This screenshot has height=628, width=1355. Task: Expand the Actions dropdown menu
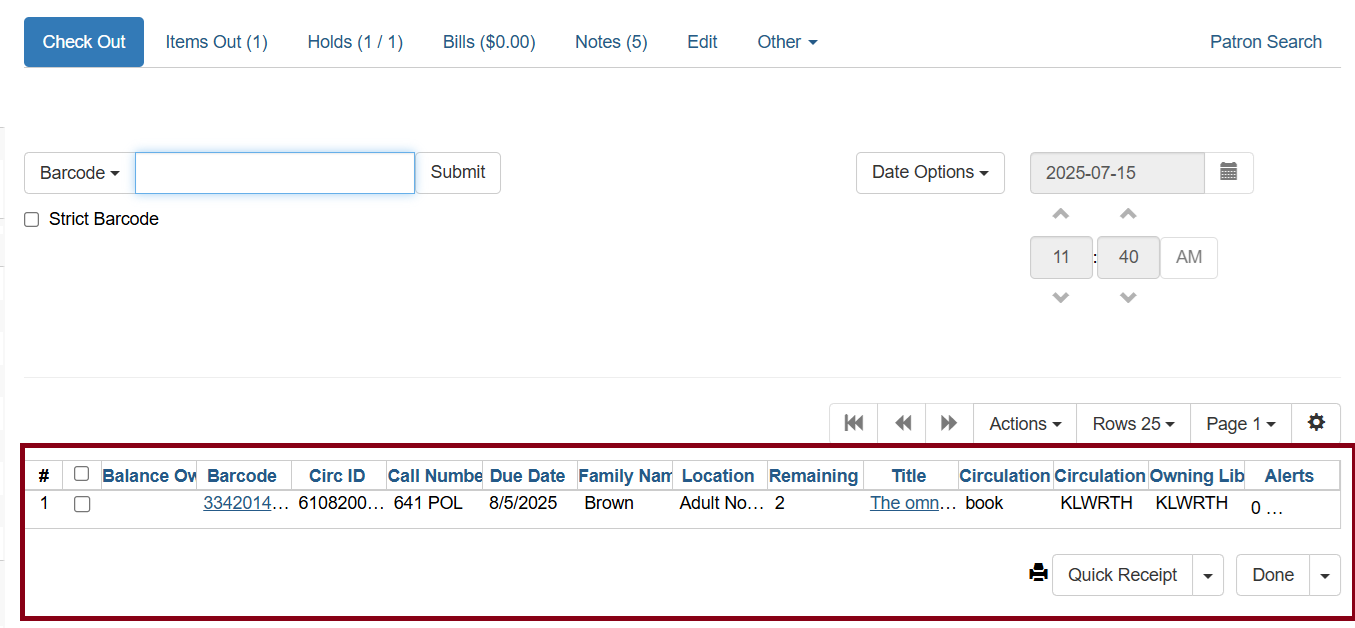(x=1025, y=424)
